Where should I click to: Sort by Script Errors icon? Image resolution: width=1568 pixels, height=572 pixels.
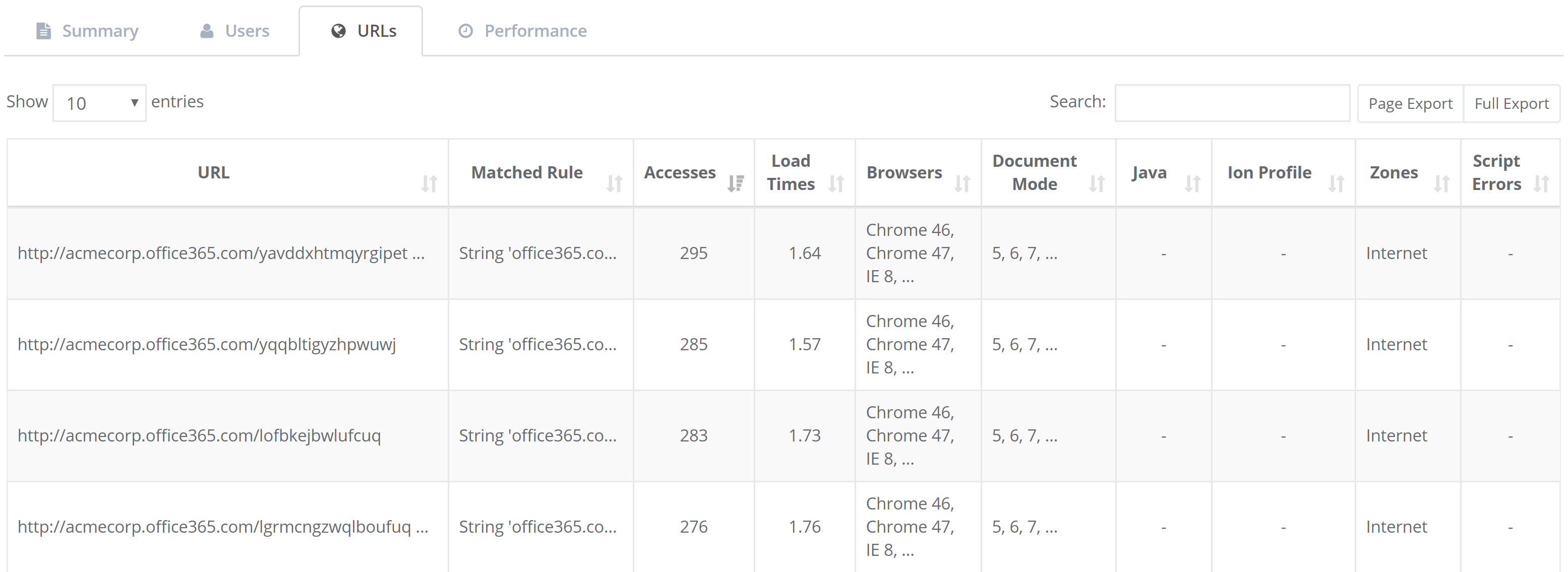coord(1541,183)
